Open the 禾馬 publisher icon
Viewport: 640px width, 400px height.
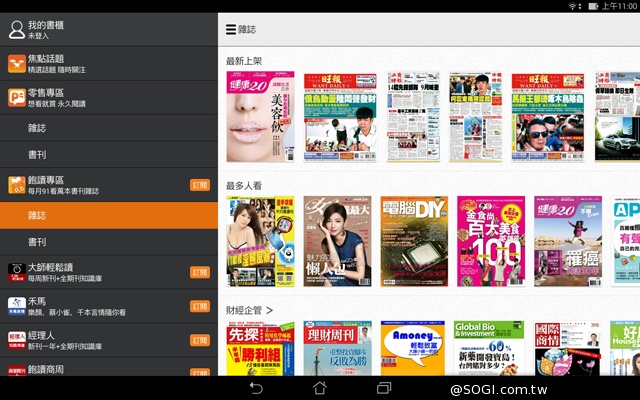point(16,305)
